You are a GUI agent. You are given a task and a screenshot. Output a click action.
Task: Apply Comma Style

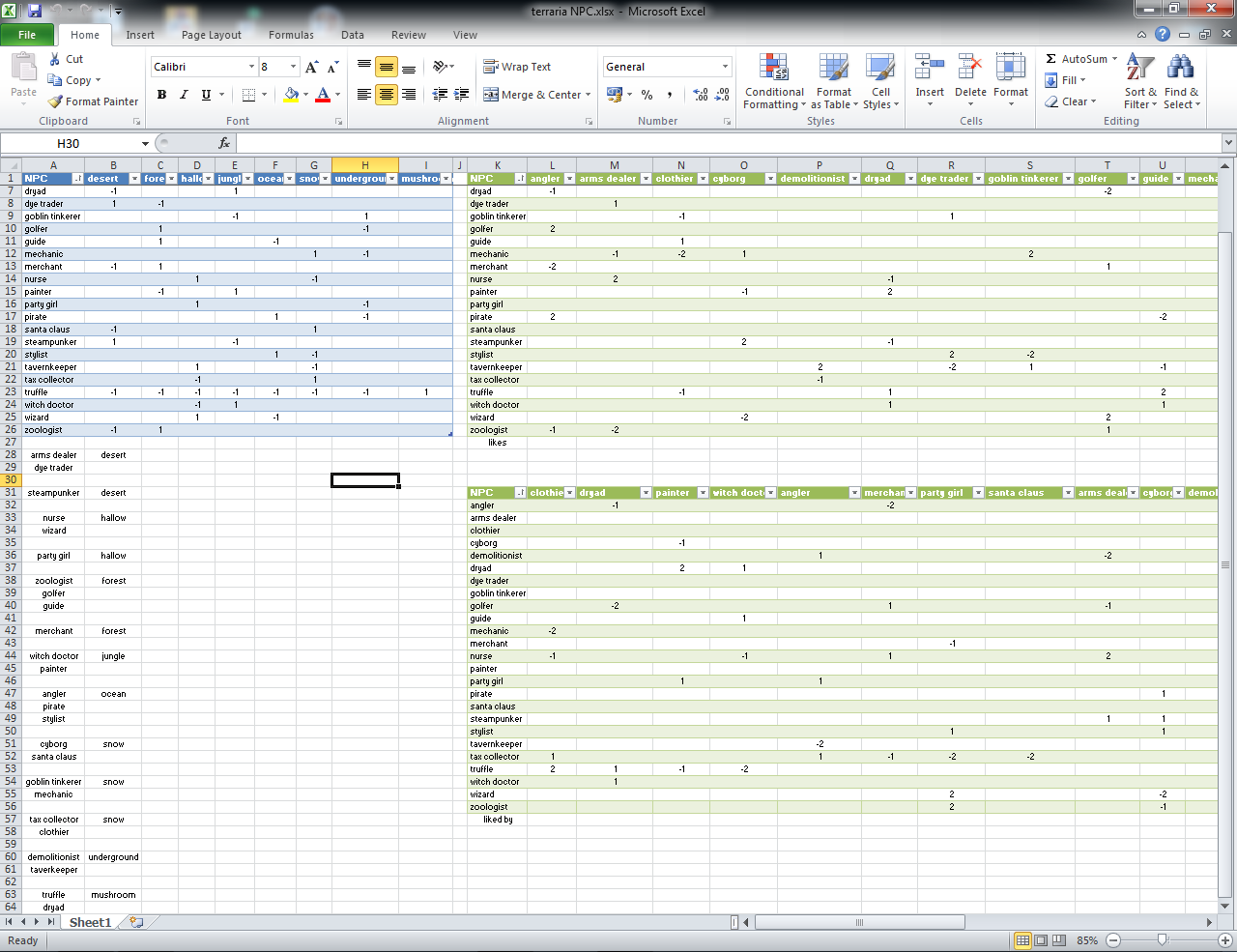tap(670, 95)
